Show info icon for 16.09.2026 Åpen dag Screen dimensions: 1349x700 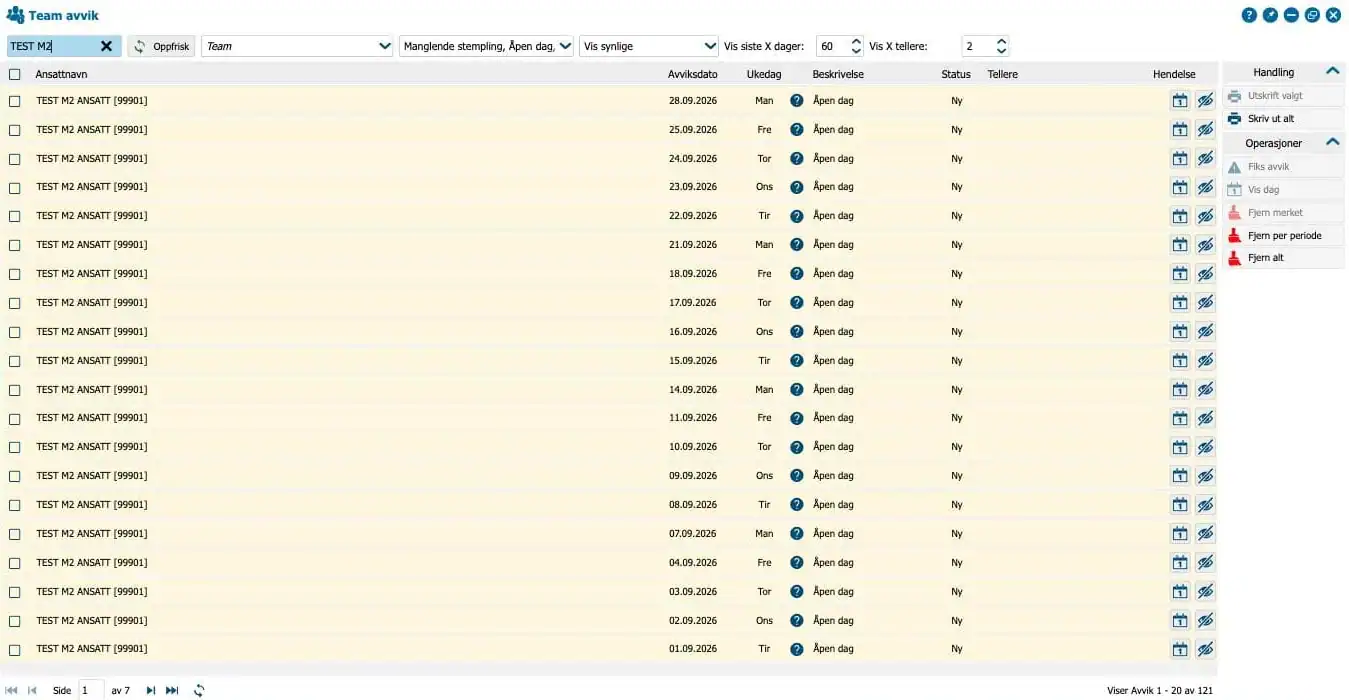(x=797, y=332)
